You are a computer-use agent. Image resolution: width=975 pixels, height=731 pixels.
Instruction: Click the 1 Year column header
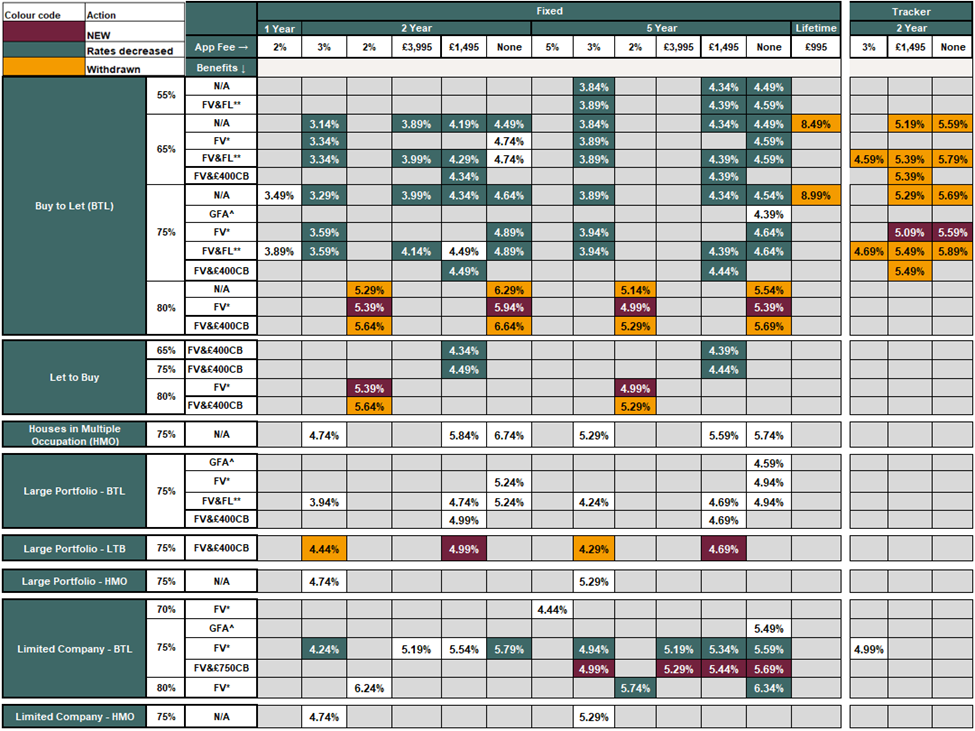pos(279,28)
